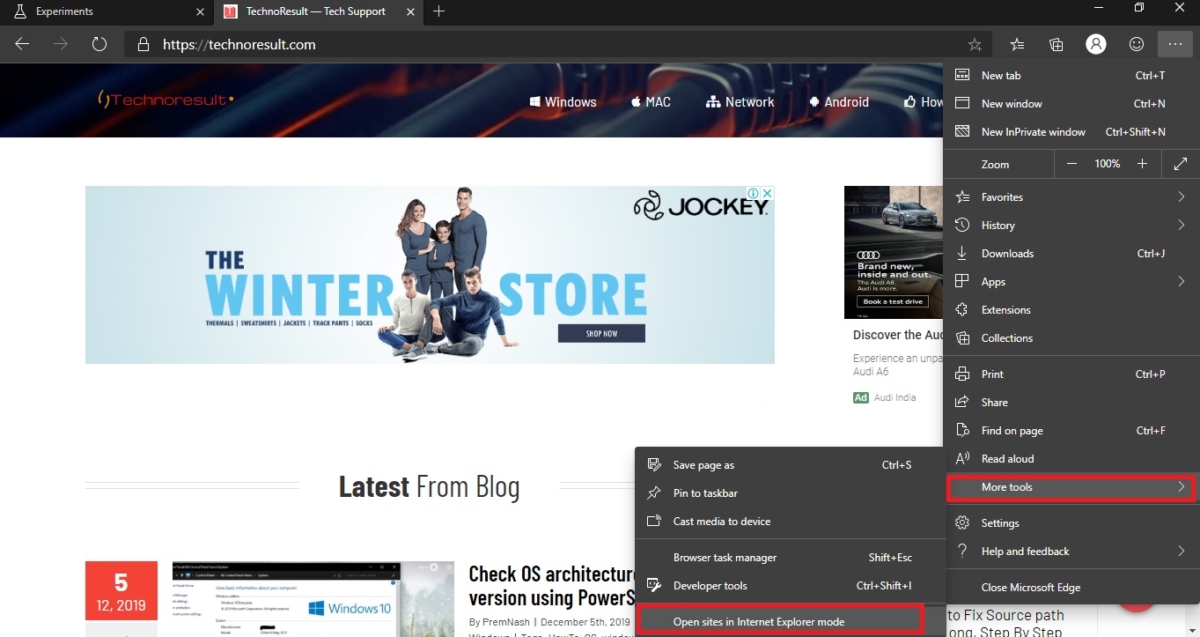Click the Forward navigation arrow
The height and width of the screenshot is (637, 1200).
click(59, 44)
